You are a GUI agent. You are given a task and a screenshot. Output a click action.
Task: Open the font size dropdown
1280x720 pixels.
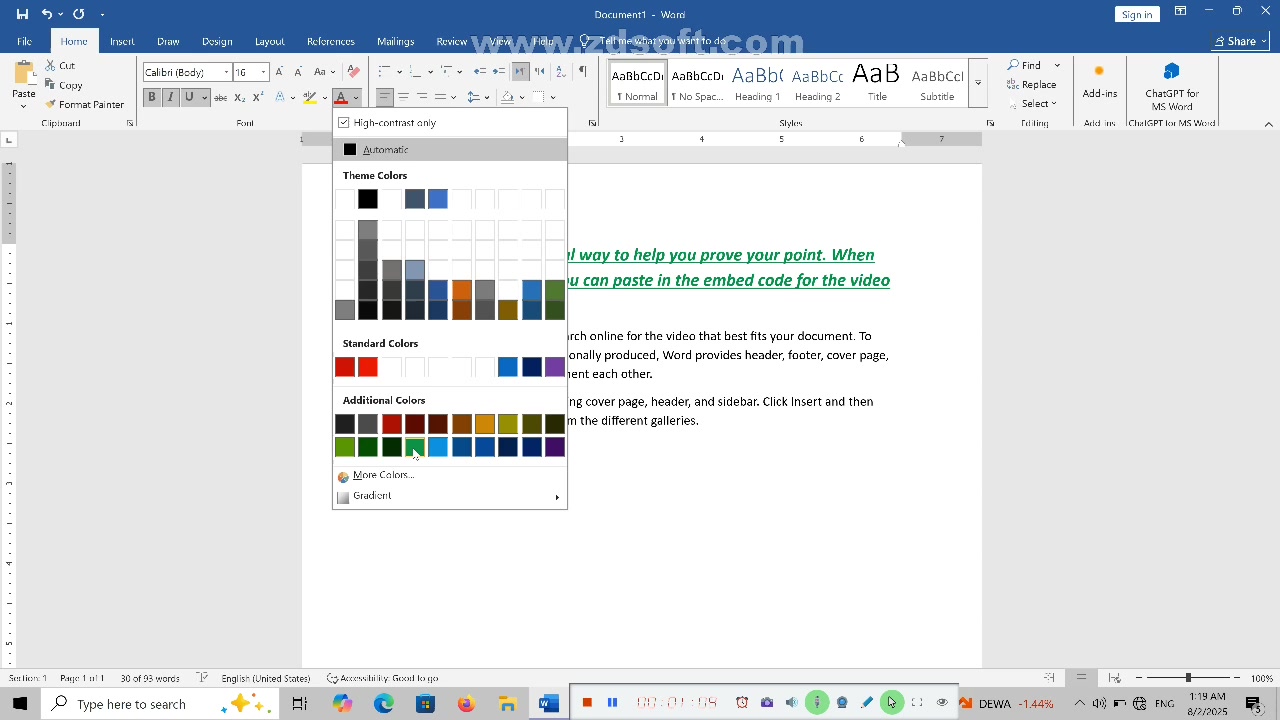(x=263, y=72)
